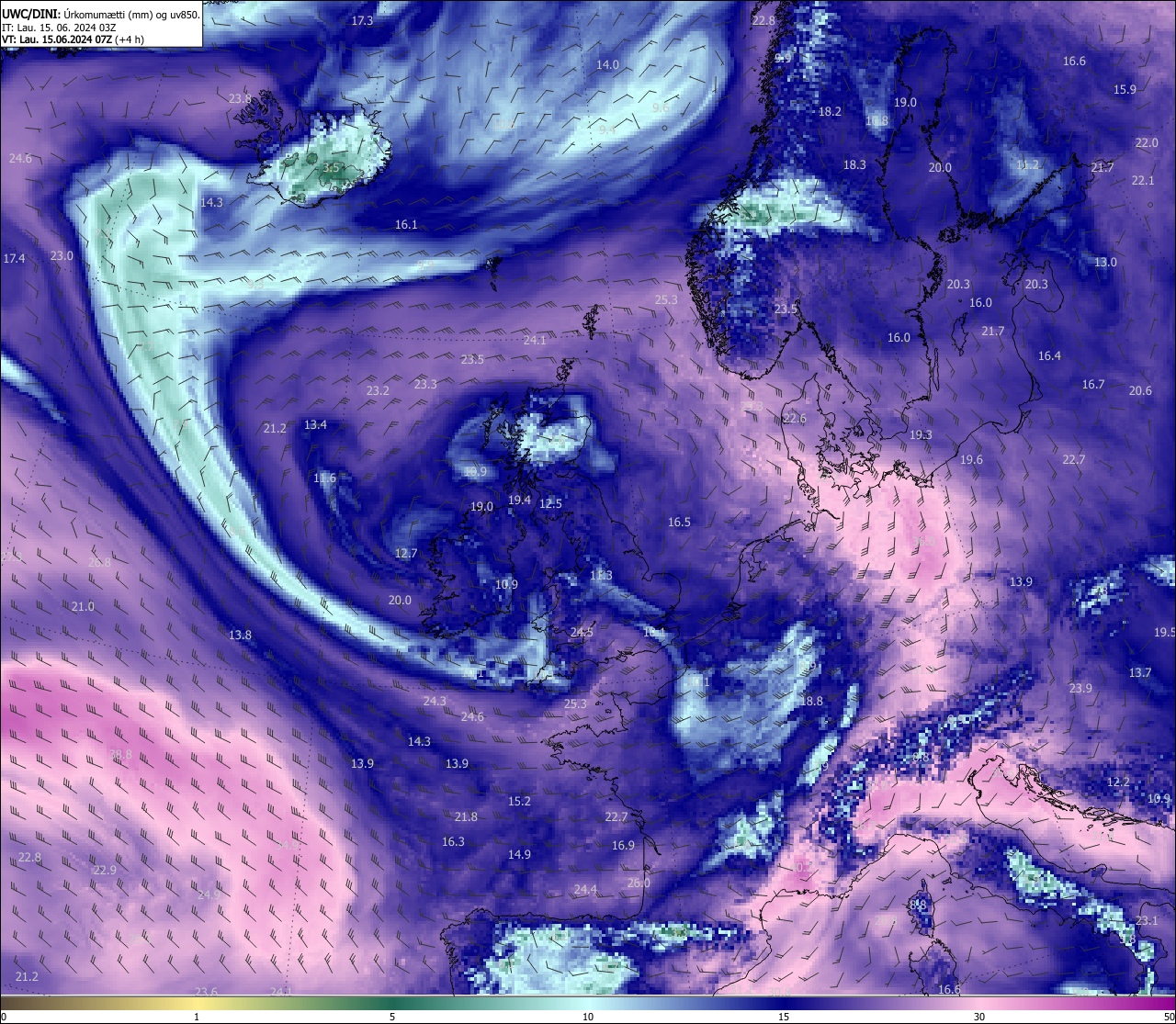Select the 13.8 value in the Atlantic
This screenshot has width=1176, height=1024.
pos(240,635)
